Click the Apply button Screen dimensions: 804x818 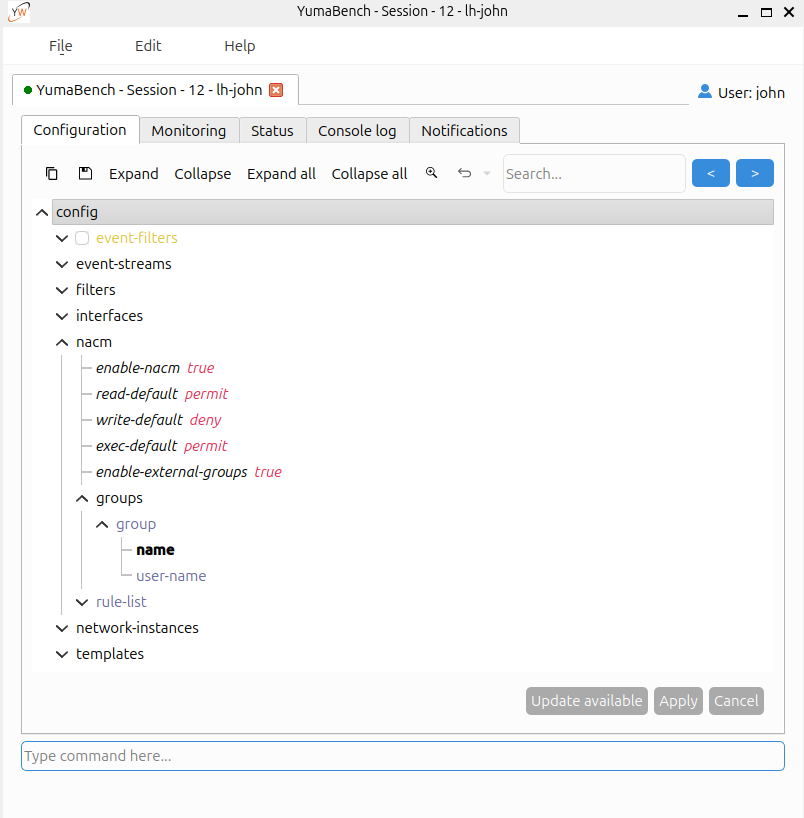[678, 701]
